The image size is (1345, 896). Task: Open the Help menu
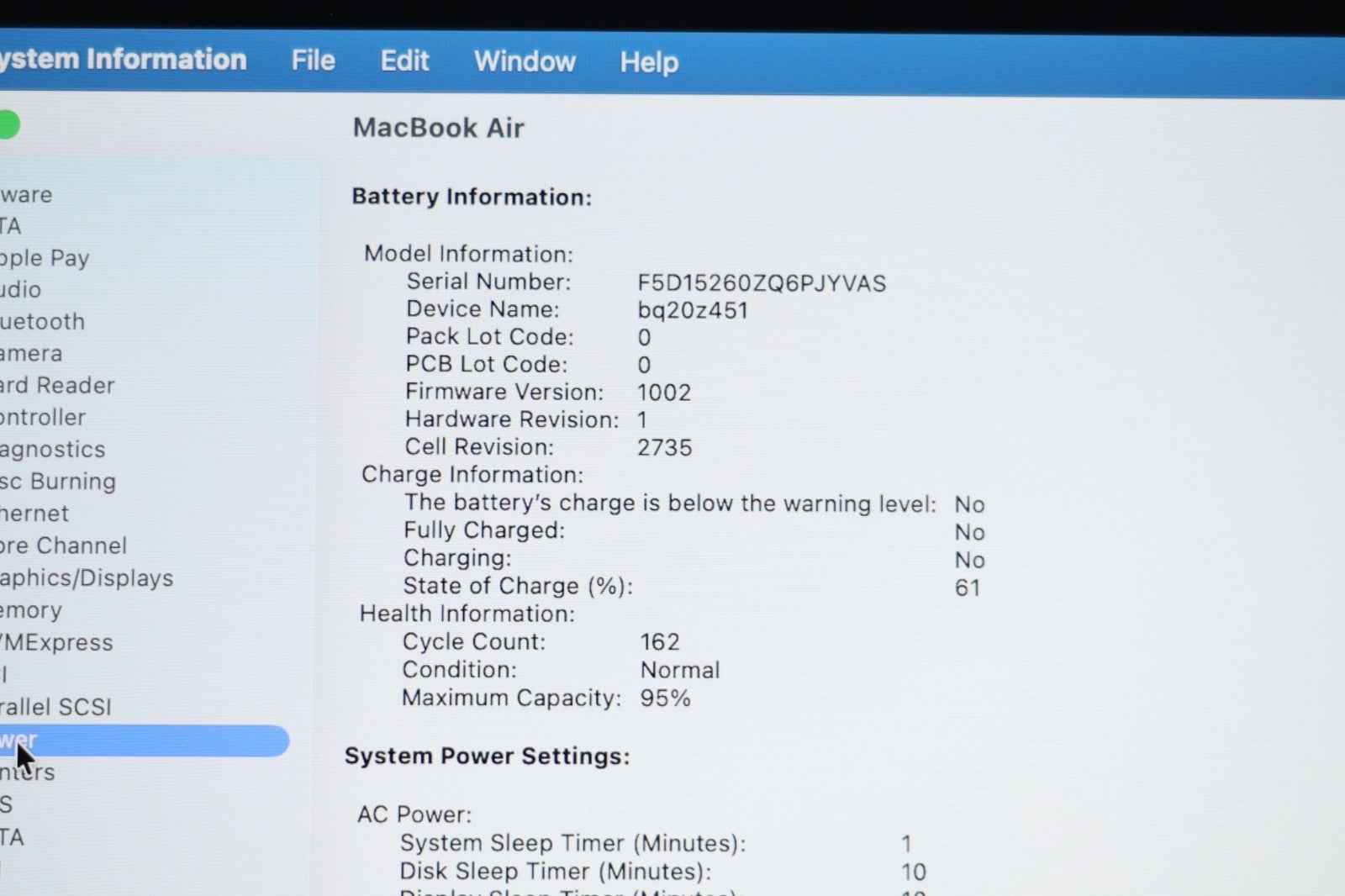(648, 62)
